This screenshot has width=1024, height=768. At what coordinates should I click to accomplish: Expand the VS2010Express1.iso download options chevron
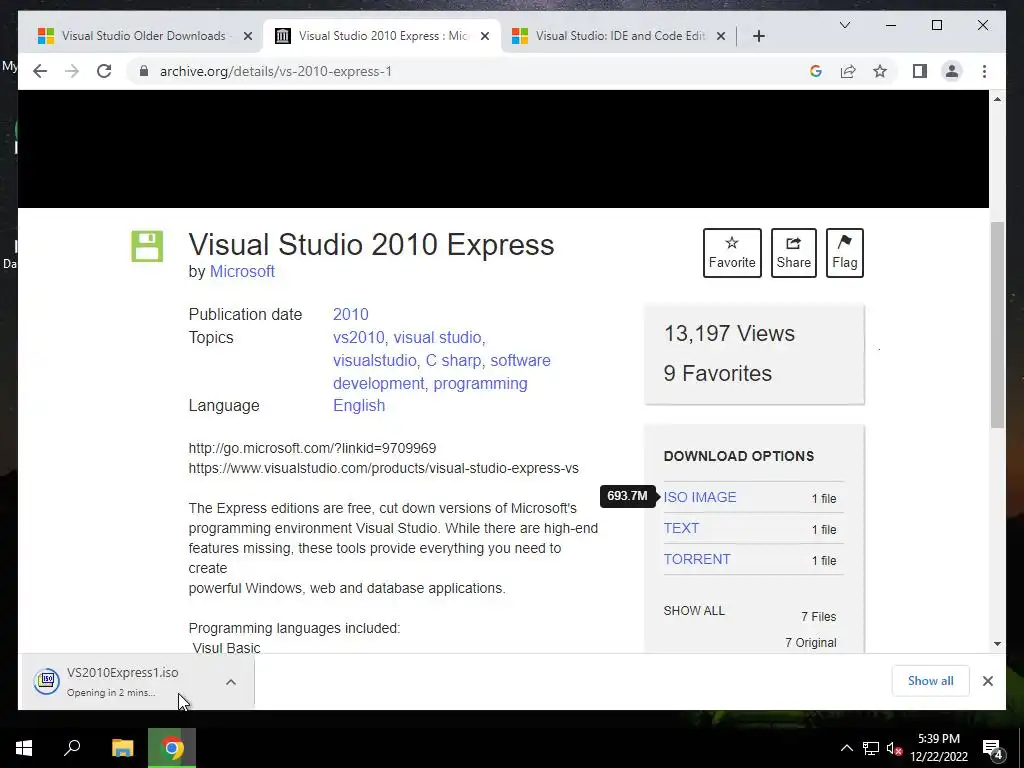point(231,682)
